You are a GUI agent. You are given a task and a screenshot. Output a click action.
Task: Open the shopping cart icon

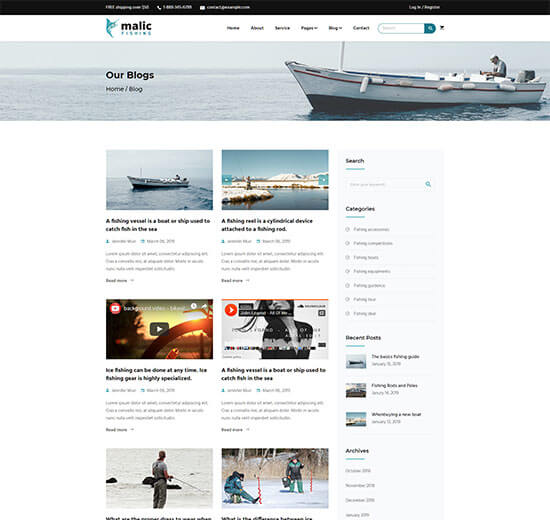(442, 28)
